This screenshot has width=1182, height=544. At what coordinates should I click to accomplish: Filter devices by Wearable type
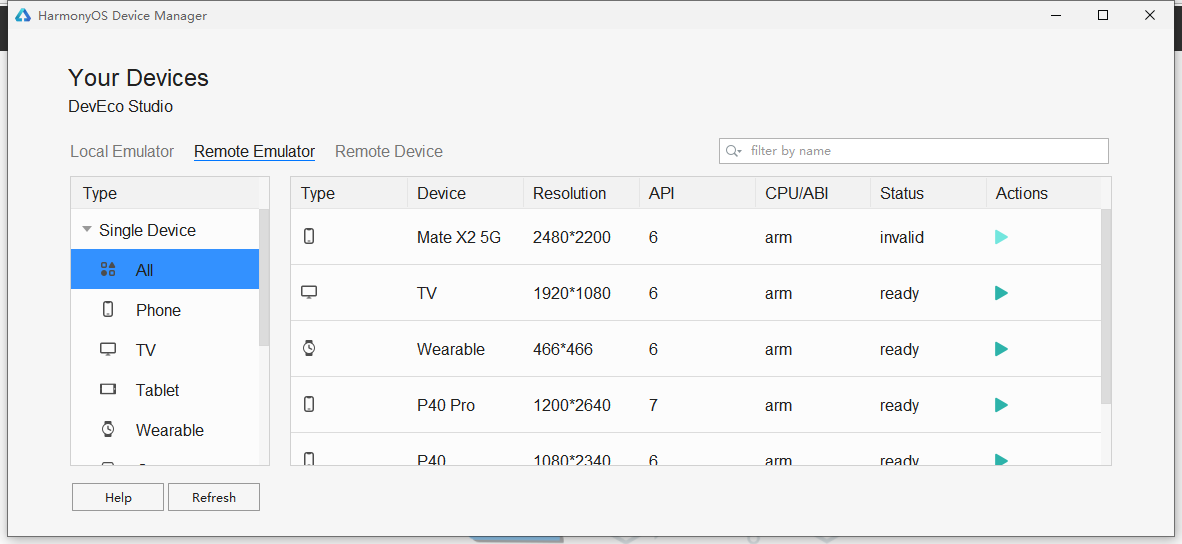165,429
